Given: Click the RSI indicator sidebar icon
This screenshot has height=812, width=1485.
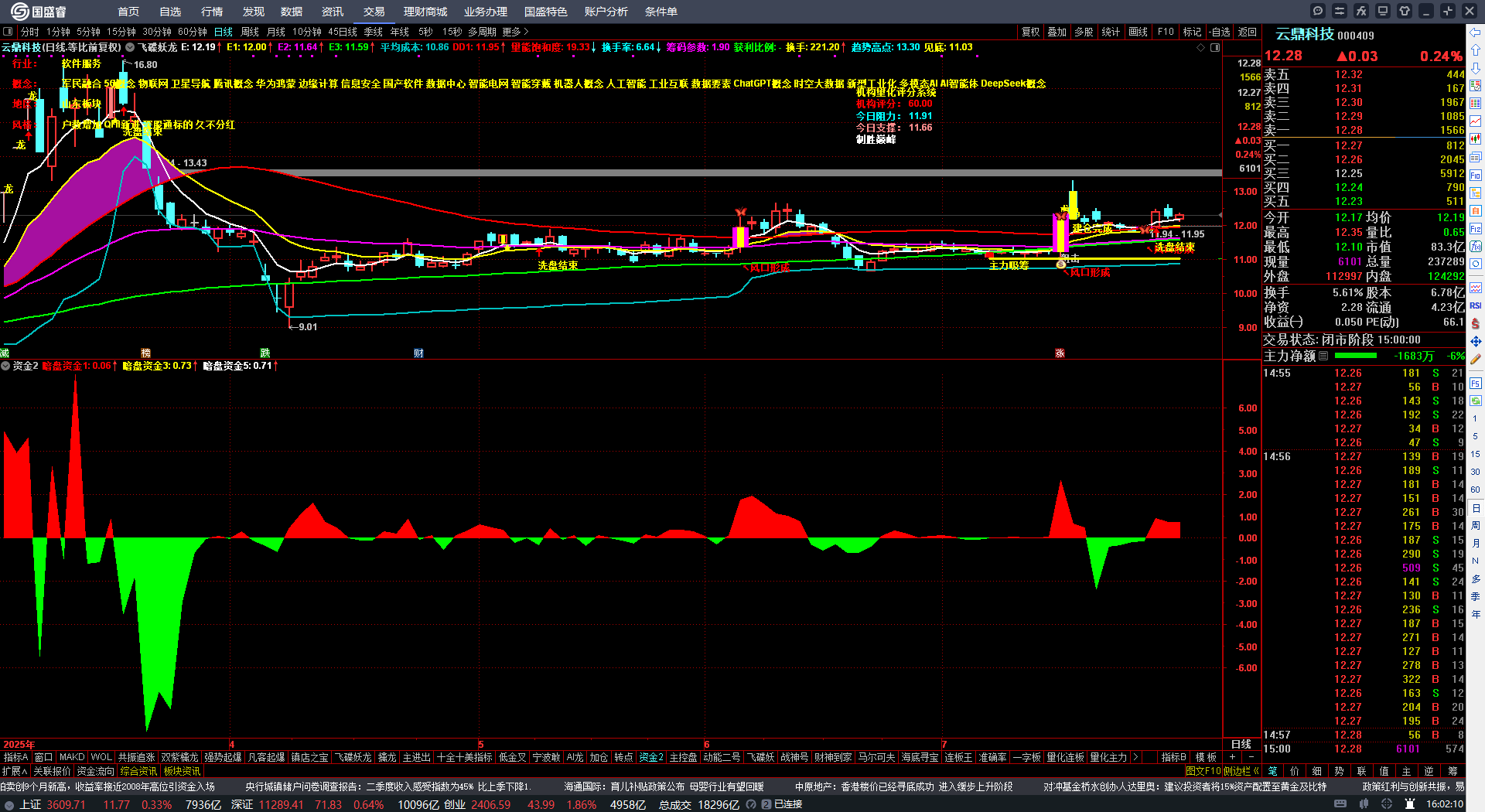Looking at the screenshot, I should coord(1476,305).
